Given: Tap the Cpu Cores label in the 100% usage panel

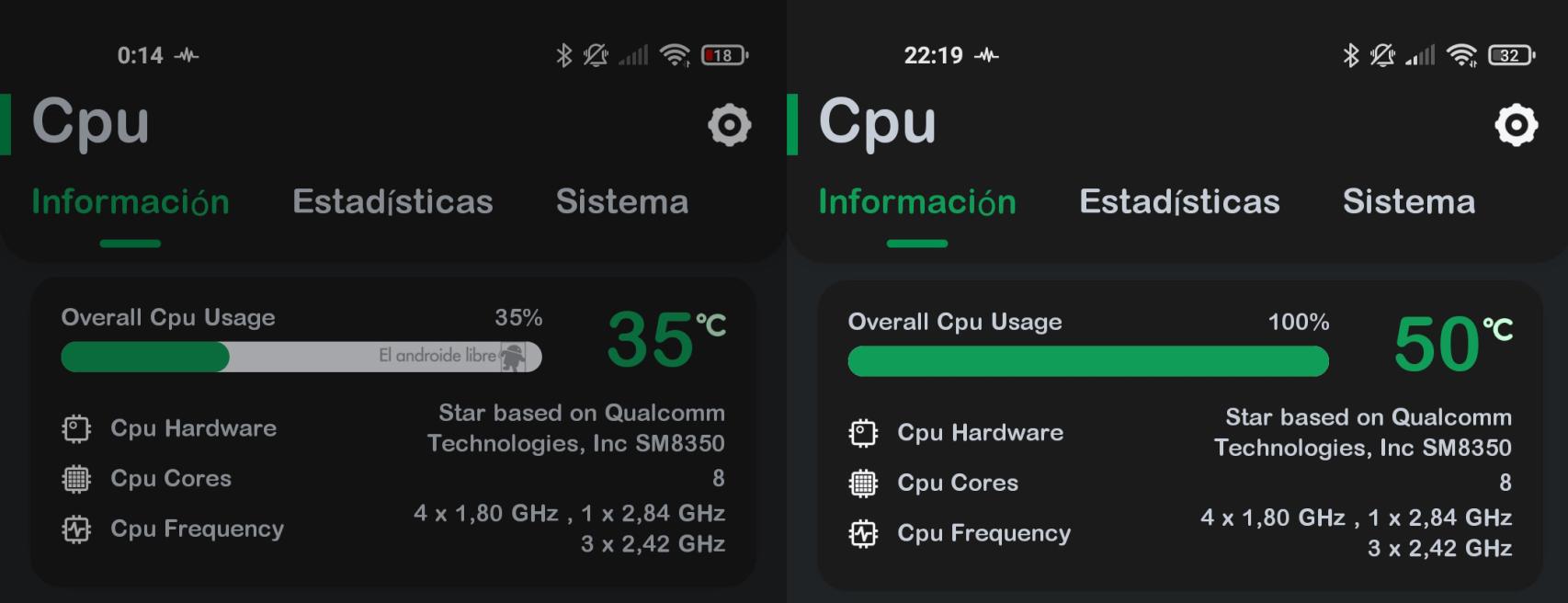Looking at the screenshot, I should pos(958,484).
